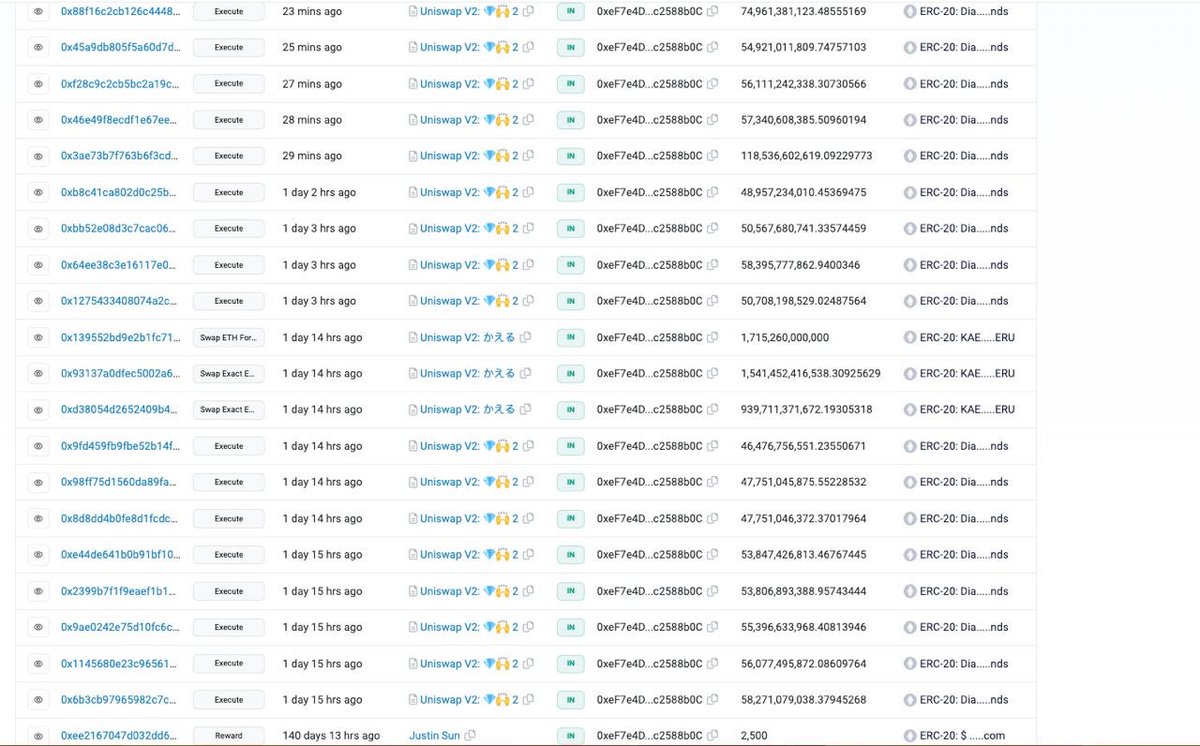Click the age '140 days 13 hrs ago'
Screen dimensions: 1200x746
[x=331, y=735]
